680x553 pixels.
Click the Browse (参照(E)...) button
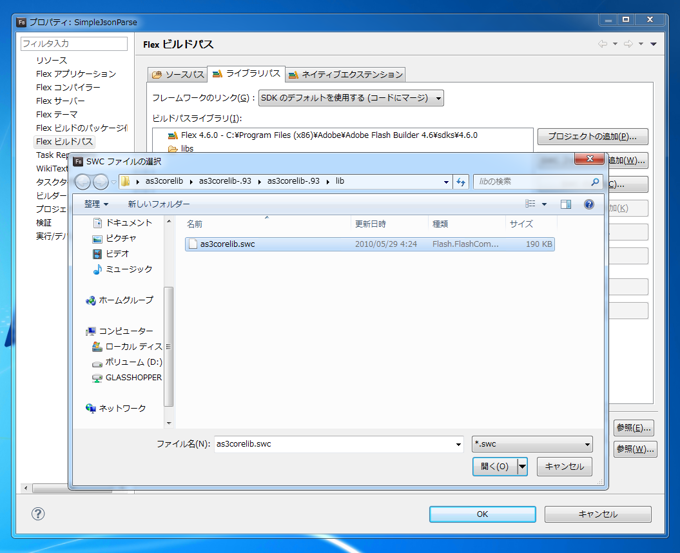pyautogui.click(x=634, y=428)
